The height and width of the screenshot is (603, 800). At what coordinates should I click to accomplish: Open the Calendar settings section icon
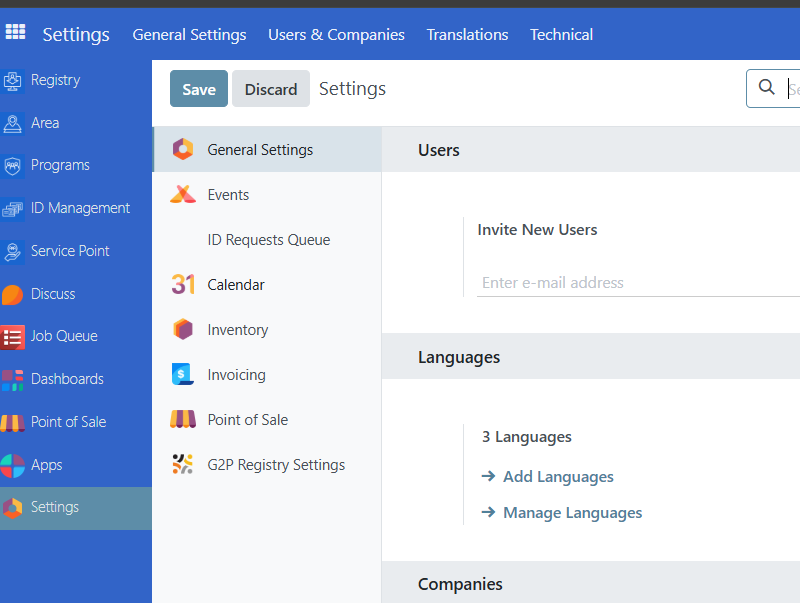pos(183,285)
